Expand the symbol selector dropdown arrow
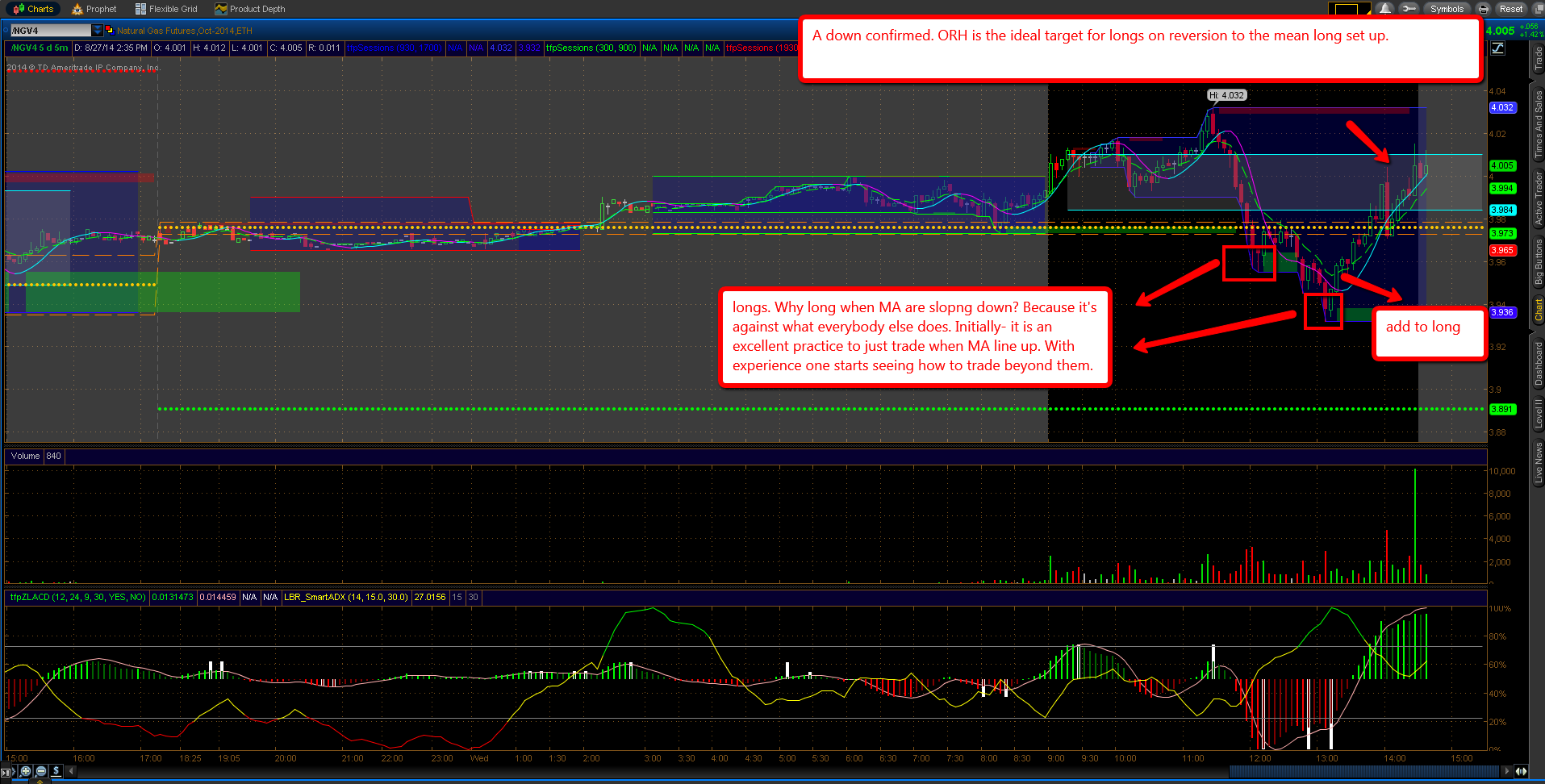The width and height of the screenshot is (1545, 784). (x=98, y=31)
